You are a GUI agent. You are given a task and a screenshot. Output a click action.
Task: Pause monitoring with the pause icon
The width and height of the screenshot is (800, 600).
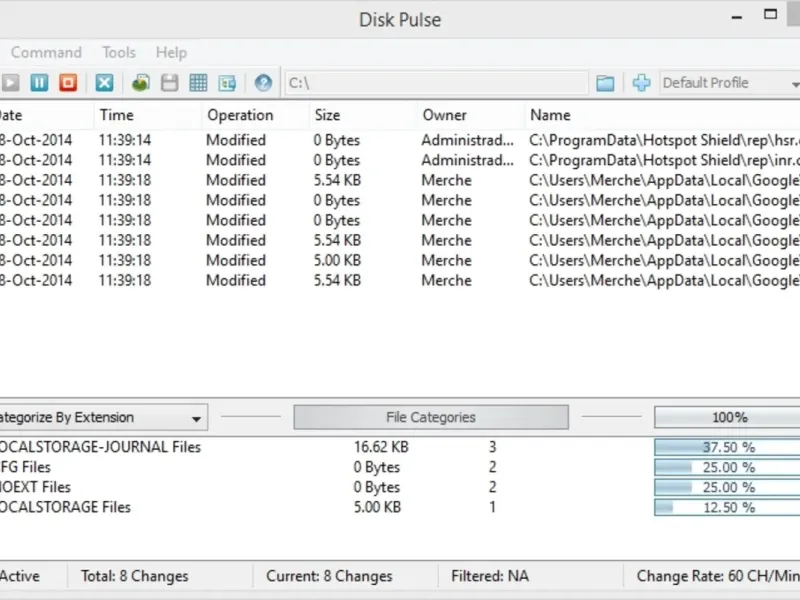click(39, 83)
